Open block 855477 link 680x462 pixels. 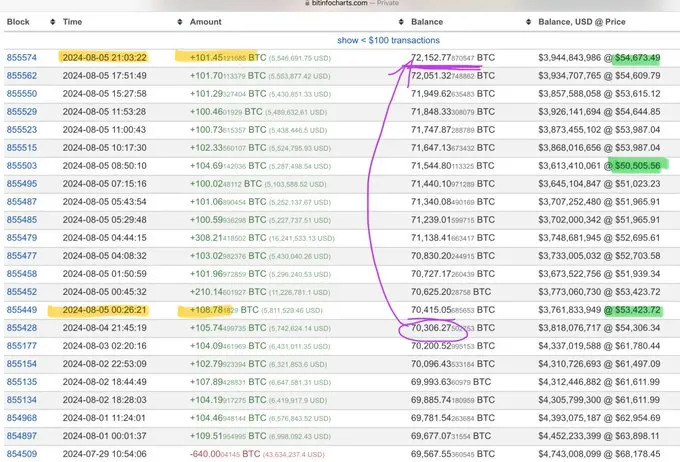pos(22,256)
